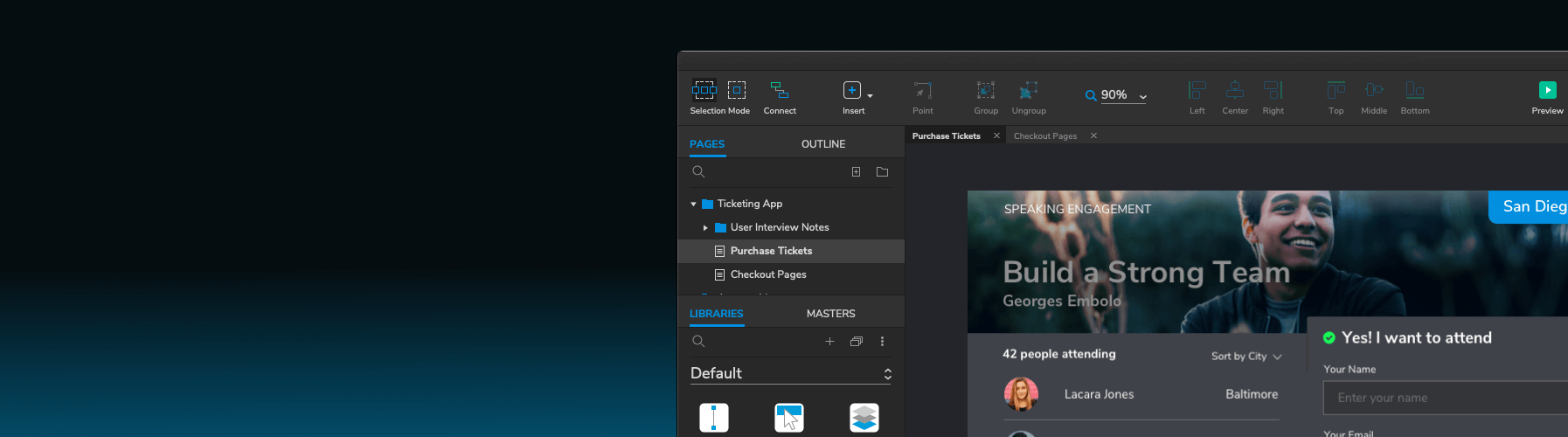The image size is (1568, 437).
Task: Click the libraries duplicate-window icon
Action: (857, 342)
